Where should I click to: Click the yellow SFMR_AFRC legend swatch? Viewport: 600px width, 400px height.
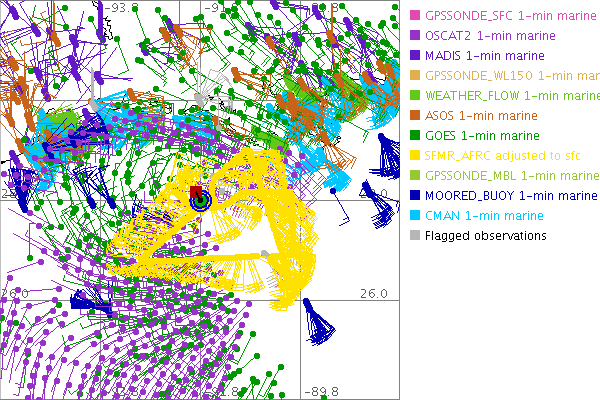415,156
